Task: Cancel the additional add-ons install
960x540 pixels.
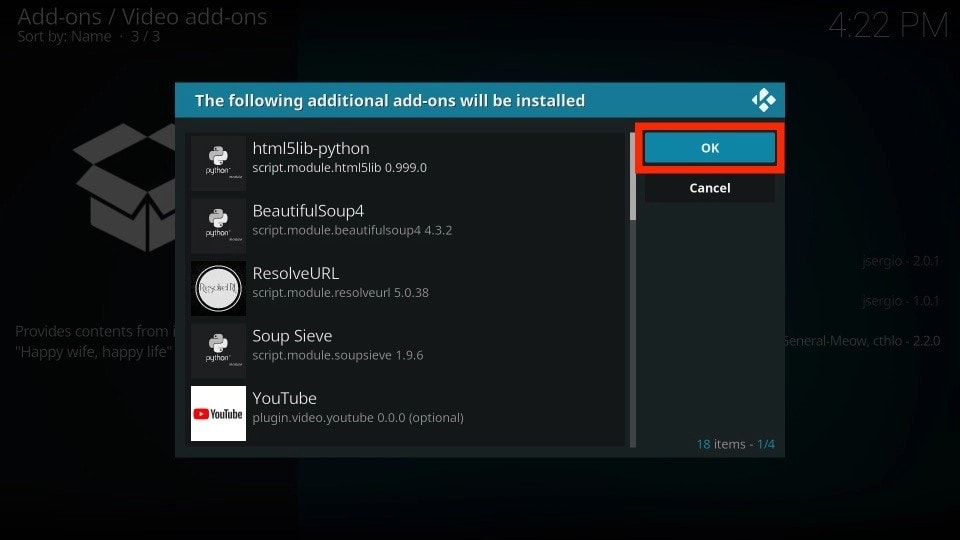Action: tap(710, 188)
